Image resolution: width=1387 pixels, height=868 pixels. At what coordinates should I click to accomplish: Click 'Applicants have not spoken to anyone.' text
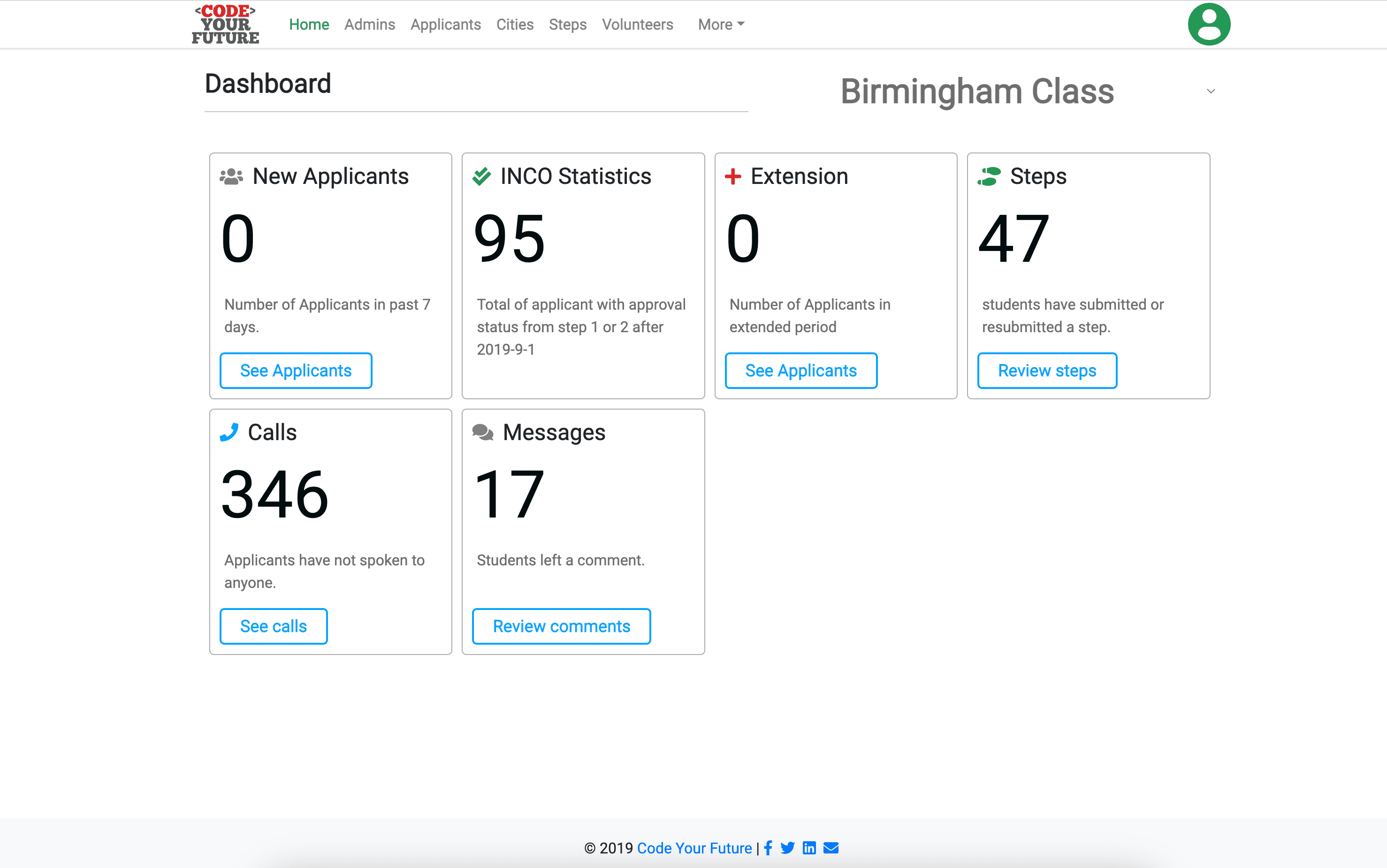pyautogui.click(x=324, y=571)
